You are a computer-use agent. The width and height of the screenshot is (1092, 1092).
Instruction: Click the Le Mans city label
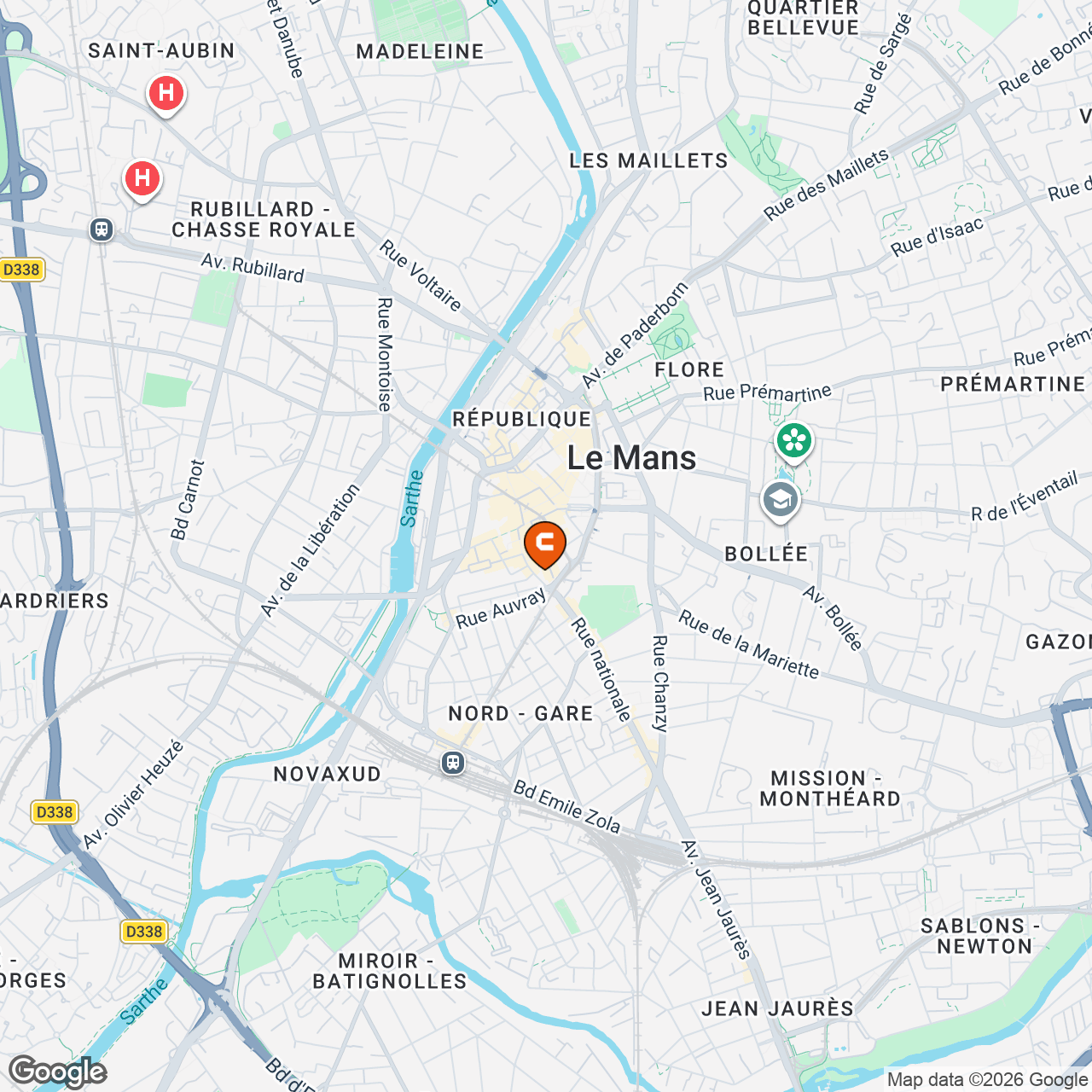[x=631, y=458]
